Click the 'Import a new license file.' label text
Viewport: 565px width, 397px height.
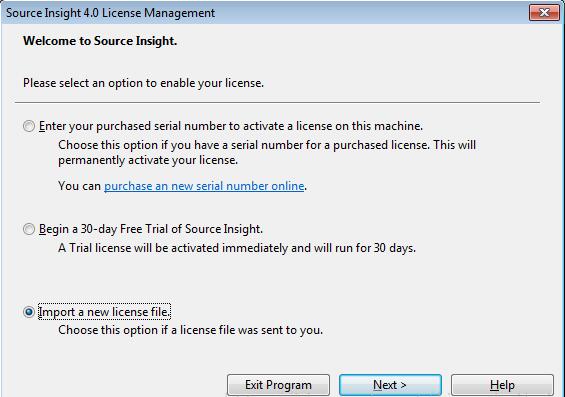104,312
